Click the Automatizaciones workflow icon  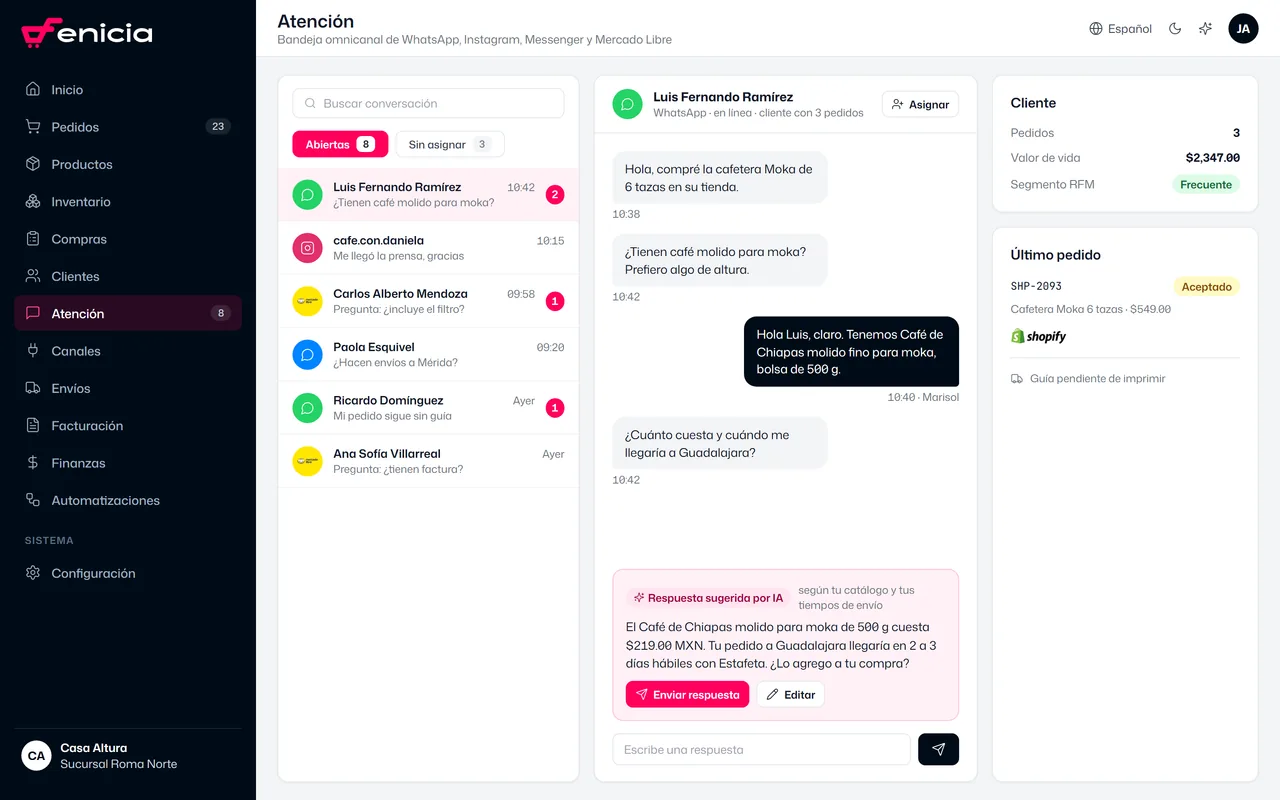point(33,500)
